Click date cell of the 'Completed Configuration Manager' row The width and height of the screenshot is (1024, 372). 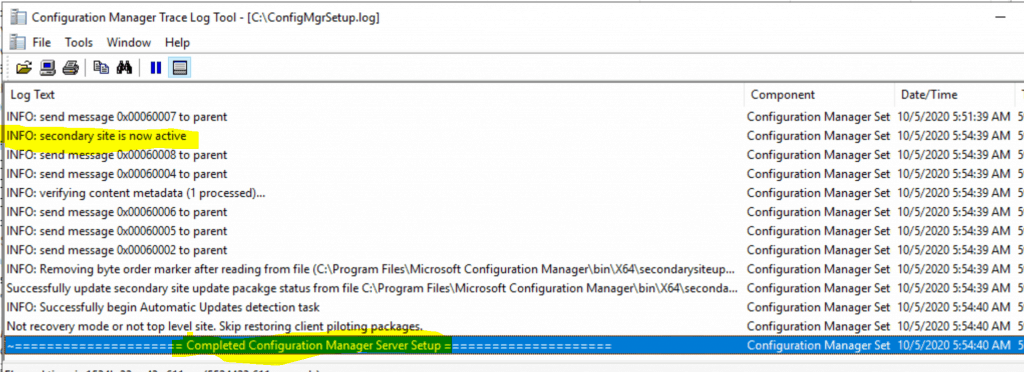[x=954, y=345]
